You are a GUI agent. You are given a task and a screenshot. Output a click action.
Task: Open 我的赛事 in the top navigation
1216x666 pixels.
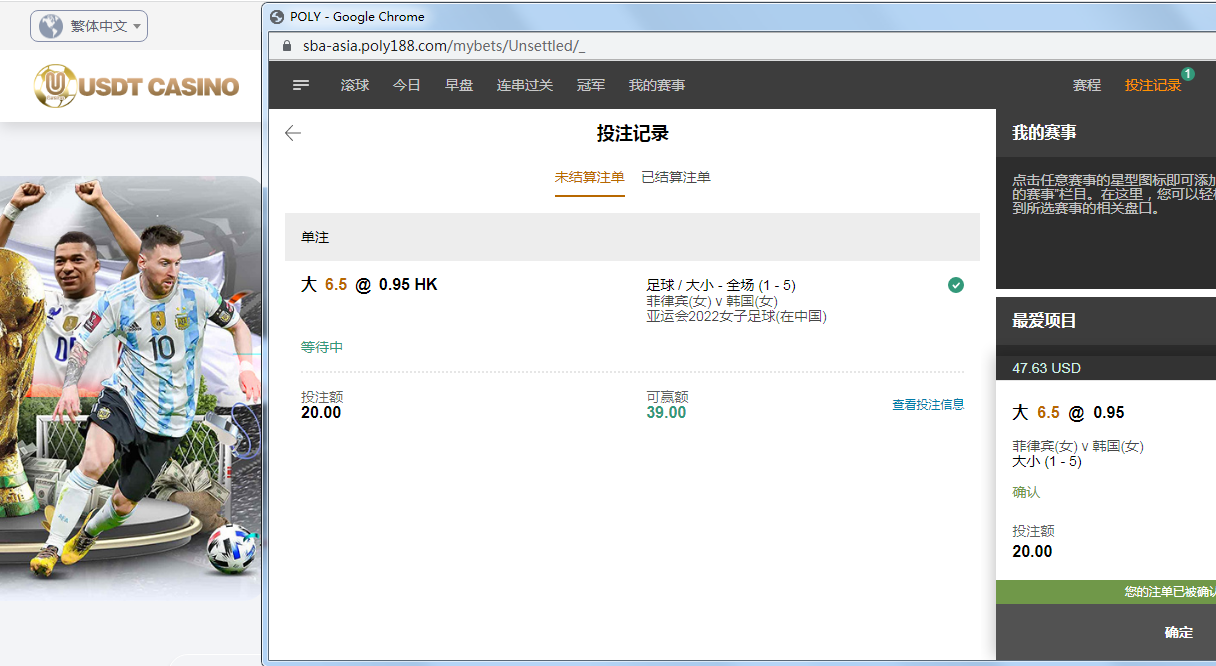657,85
